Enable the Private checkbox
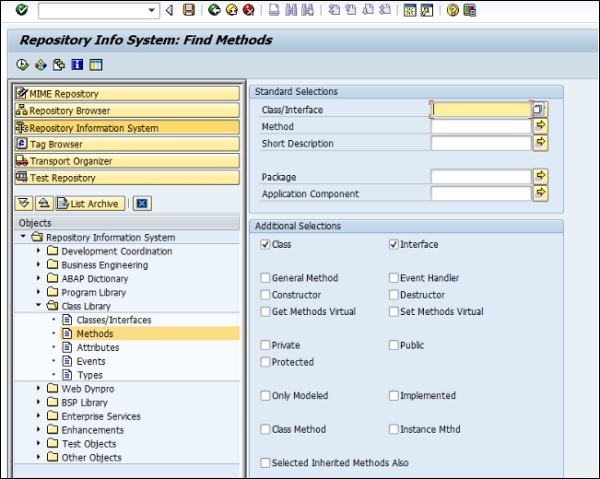 click(x=265, y=345)
